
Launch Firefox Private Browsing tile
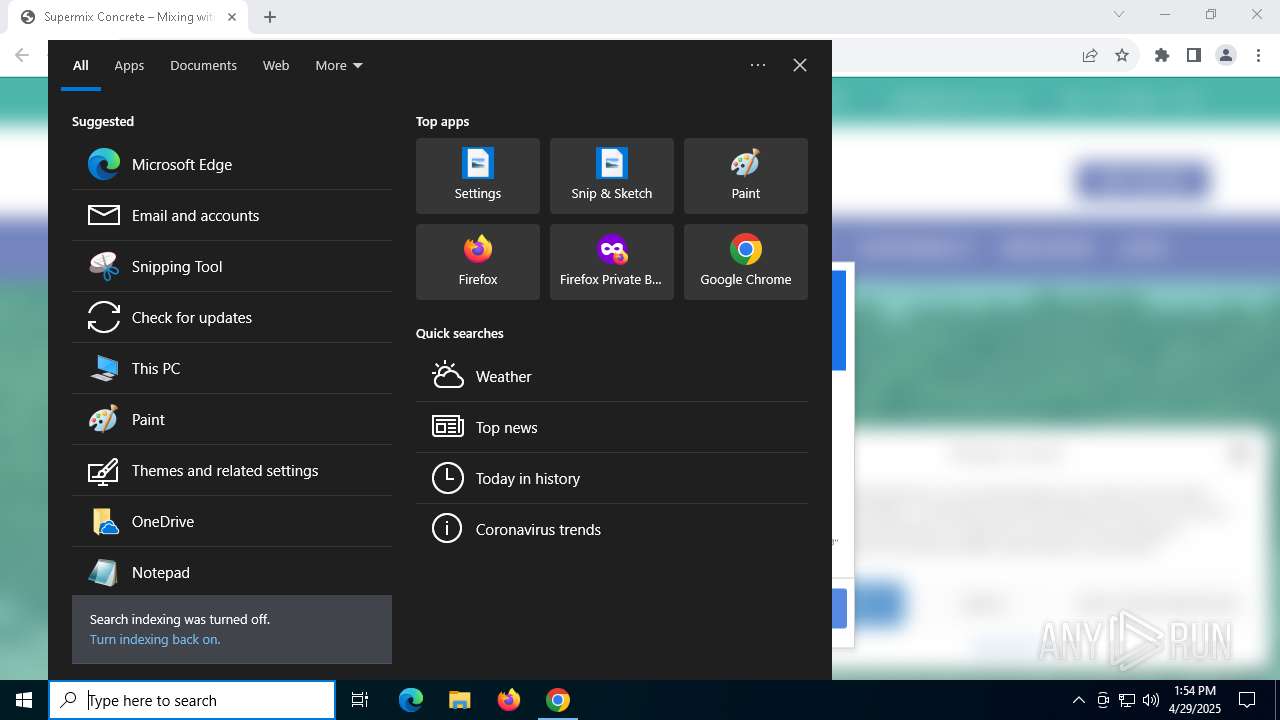click(x=612, y=262)
